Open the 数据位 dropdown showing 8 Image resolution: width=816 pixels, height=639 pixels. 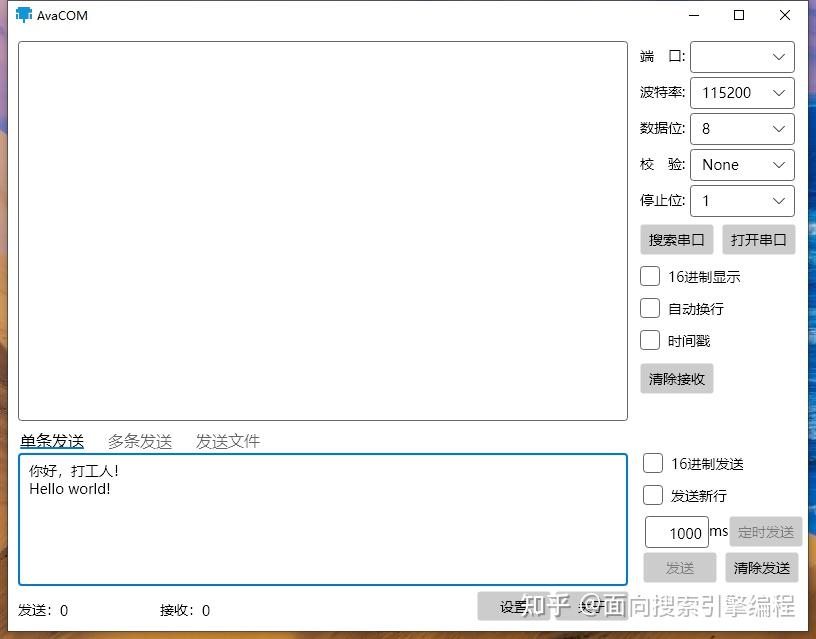pos(742,129)
